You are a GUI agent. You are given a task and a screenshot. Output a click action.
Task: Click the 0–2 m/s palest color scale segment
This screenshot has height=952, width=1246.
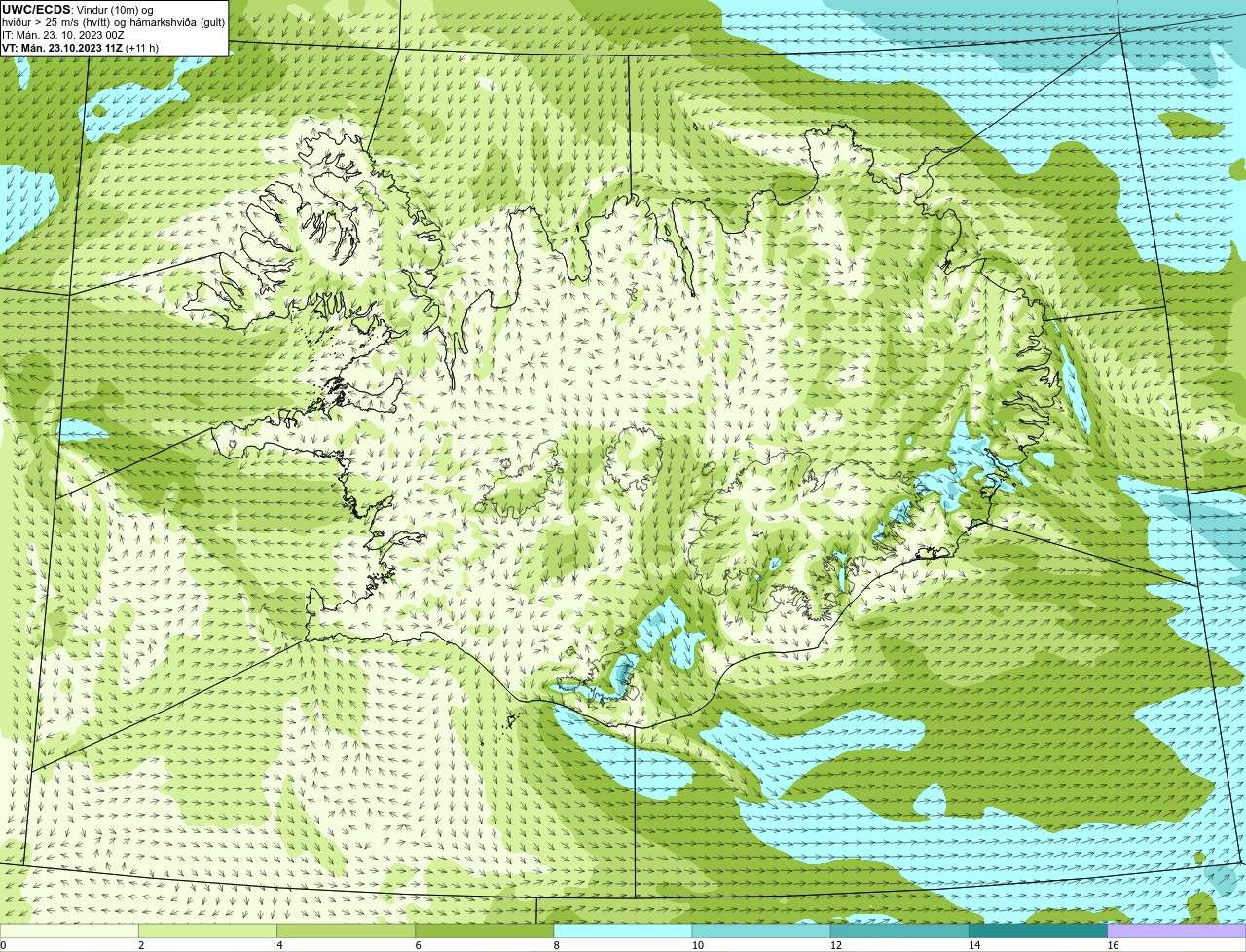point(69,932)
